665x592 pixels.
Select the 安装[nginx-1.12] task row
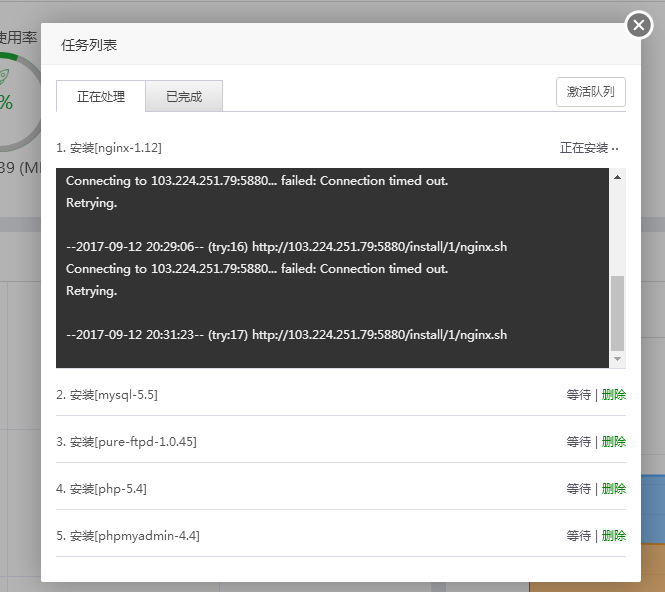click(x=341, y=148)
